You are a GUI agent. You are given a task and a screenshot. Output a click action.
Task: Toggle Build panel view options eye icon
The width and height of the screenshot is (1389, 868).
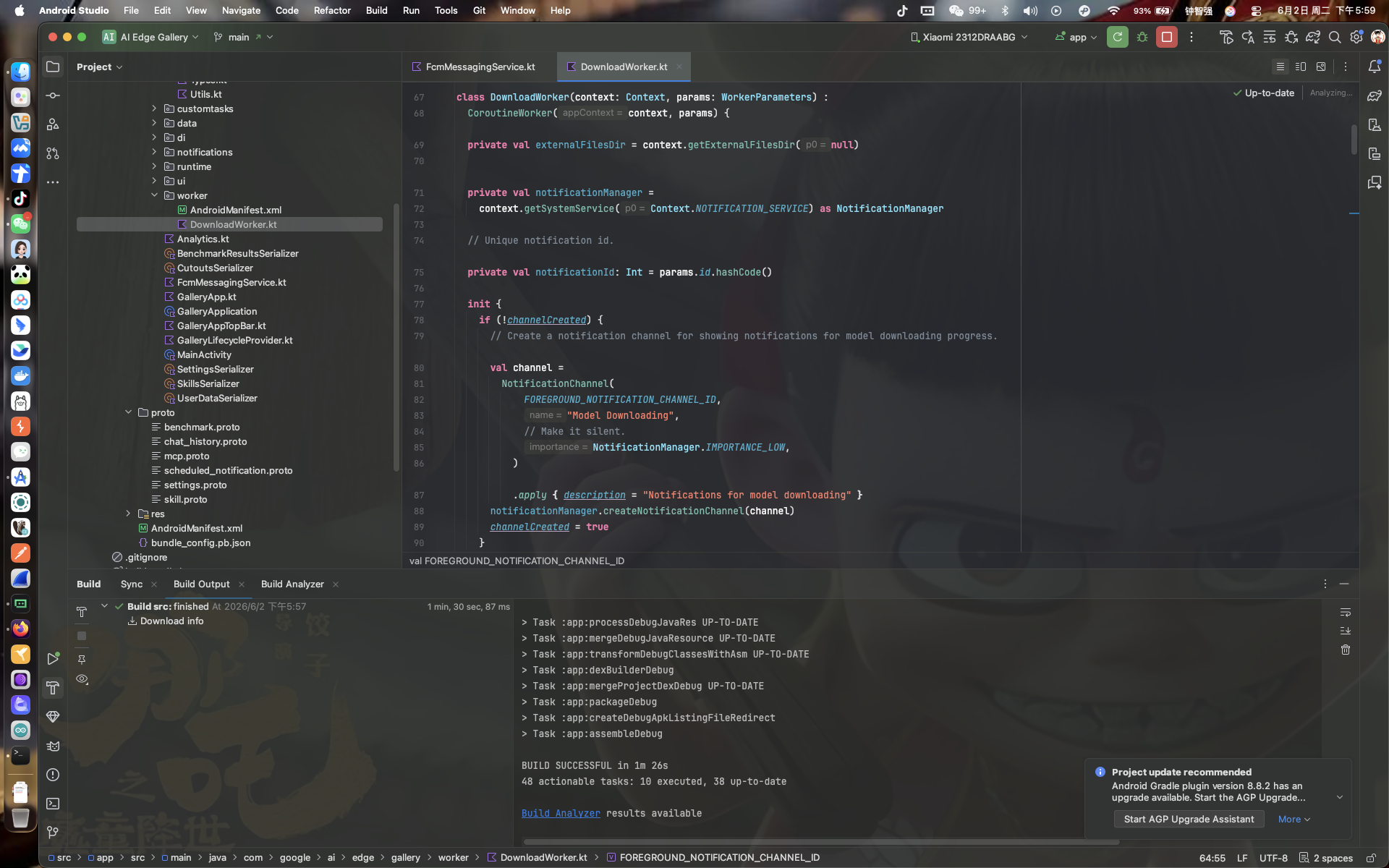[x=82, y=679]
